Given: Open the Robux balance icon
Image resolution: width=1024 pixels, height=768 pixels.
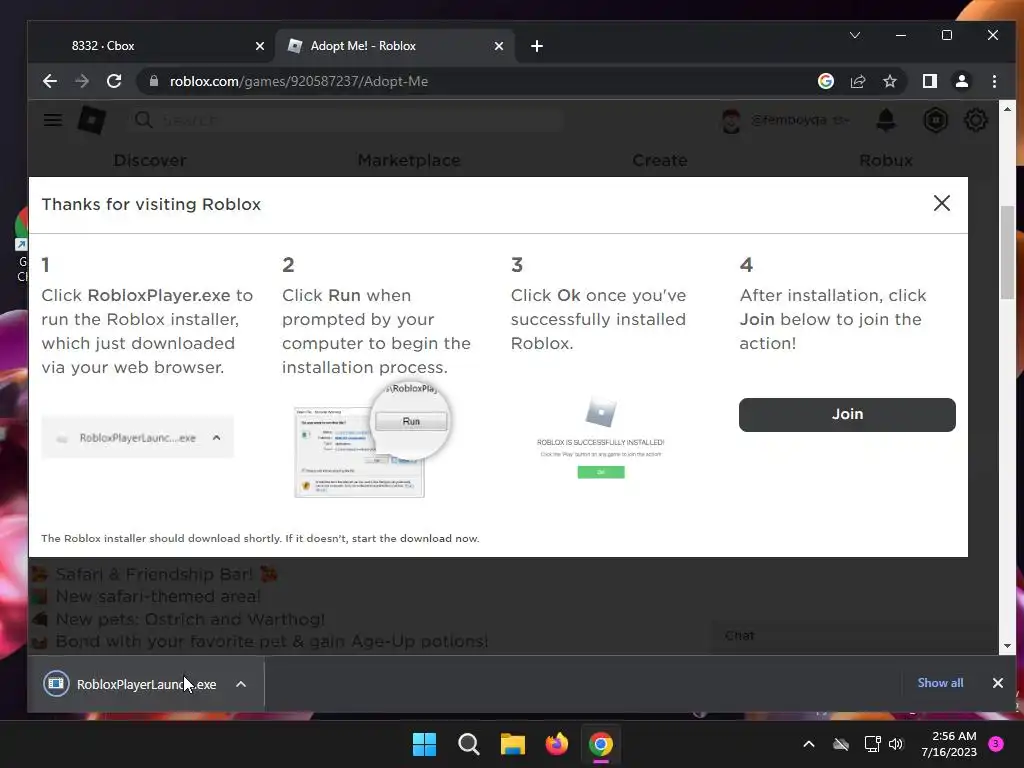Looking at the screenshot, I should [x=935, y=120].
